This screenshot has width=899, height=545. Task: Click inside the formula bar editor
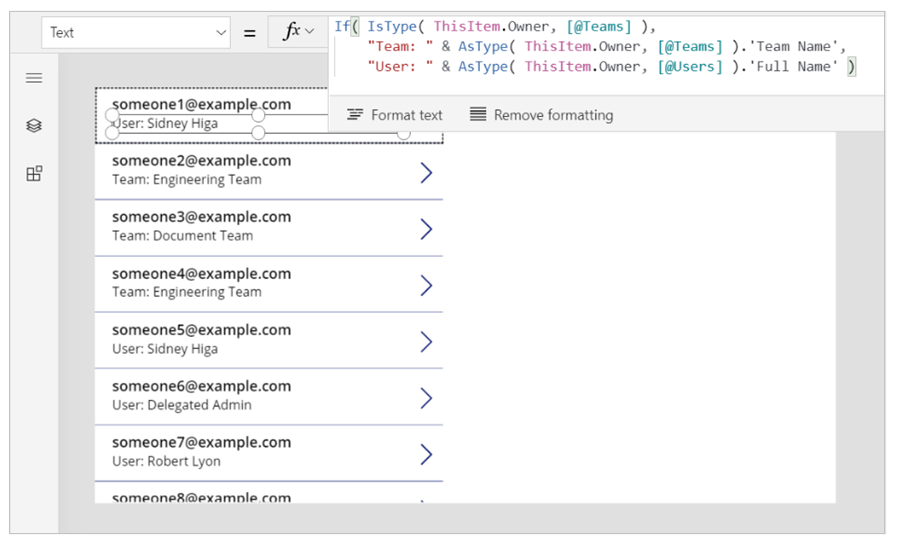click(x=607, y=56)
